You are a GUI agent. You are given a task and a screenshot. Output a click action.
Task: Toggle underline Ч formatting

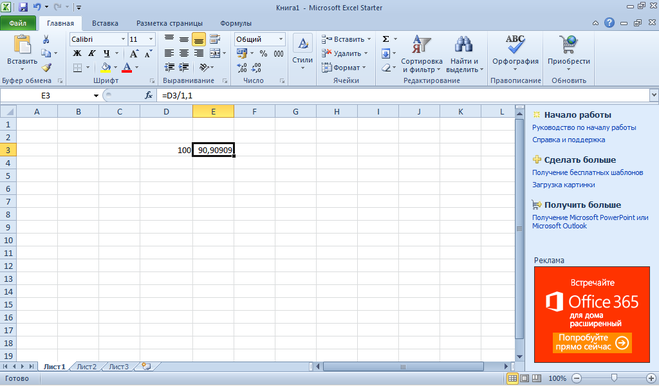(x=106, y=53)
